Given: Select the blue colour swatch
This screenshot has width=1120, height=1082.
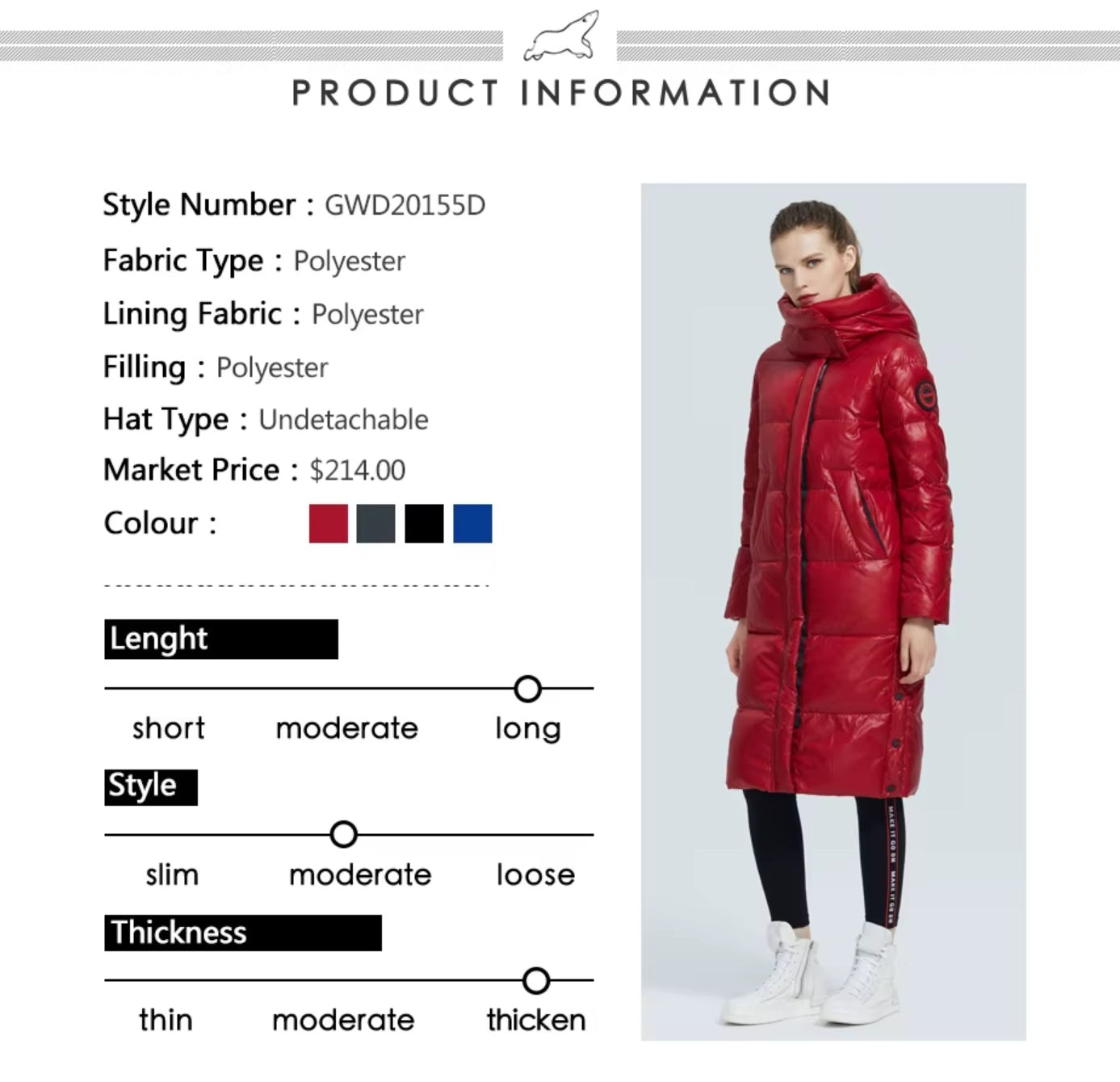Looking at the screenshot, I should click(472, 523).
